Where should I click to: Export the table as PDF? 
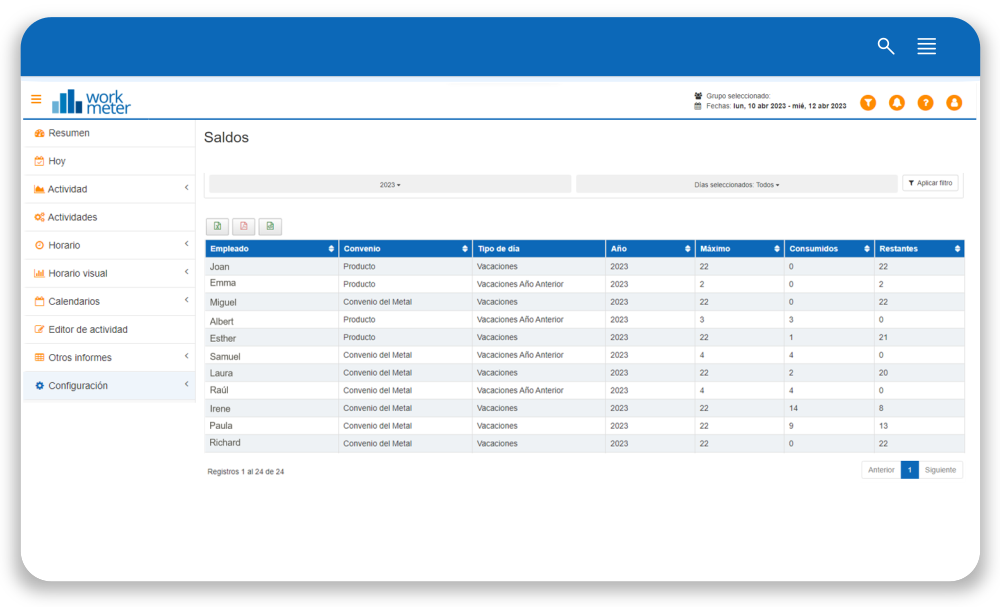tap(244, 226)
